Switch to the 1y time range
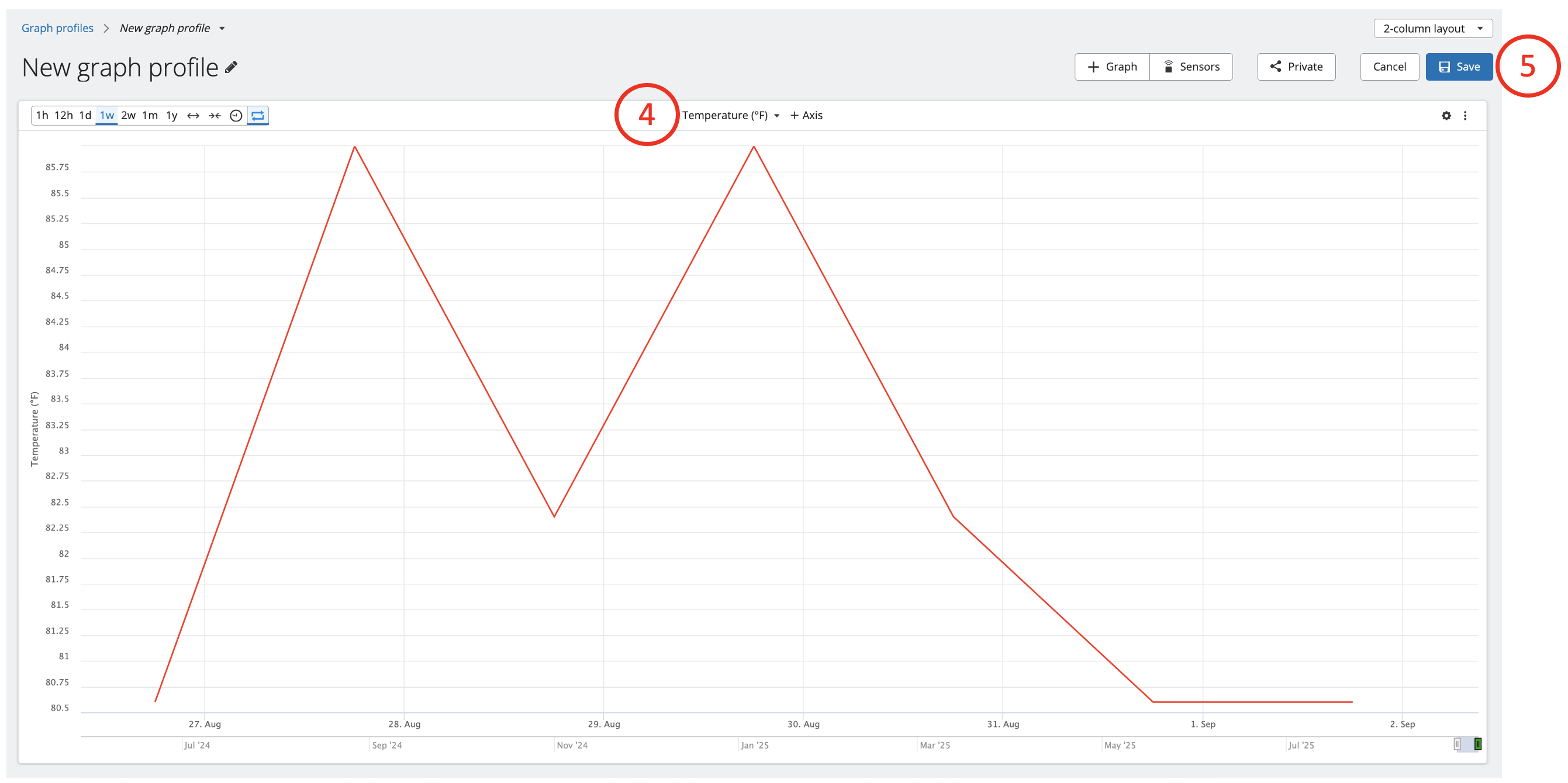 pos(172,116)
